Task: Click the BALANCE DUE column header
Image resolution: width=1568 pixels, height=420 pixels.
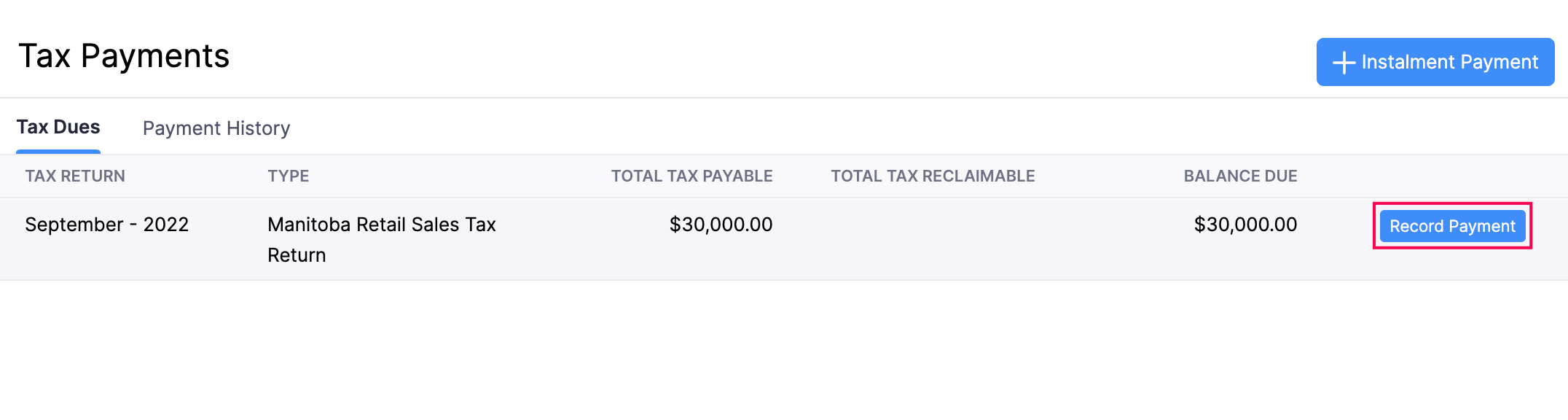Action: point(1239,176)
